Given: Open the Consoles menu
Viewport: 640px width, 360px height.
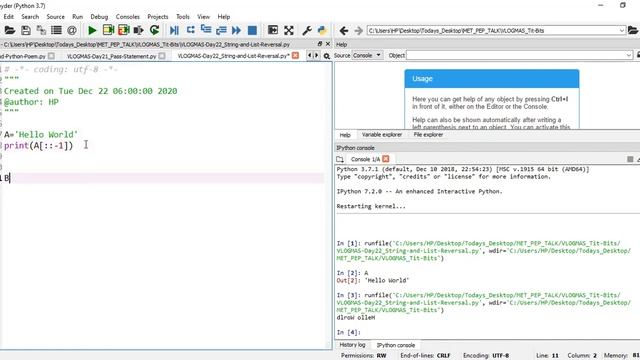Looking at the screenshot, I should pyautogui.click(x=128, y=17).
